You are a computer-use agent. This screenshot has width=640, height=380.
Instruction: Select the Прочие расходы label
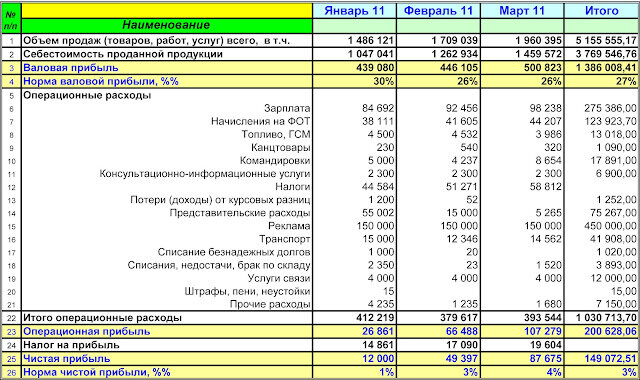(x=270, y=304)
